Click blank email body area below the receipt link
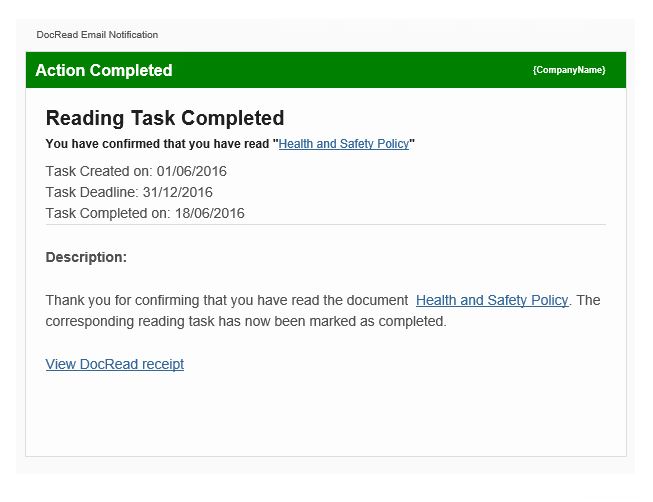The image size is (653, 502). (x=326, y=415)
